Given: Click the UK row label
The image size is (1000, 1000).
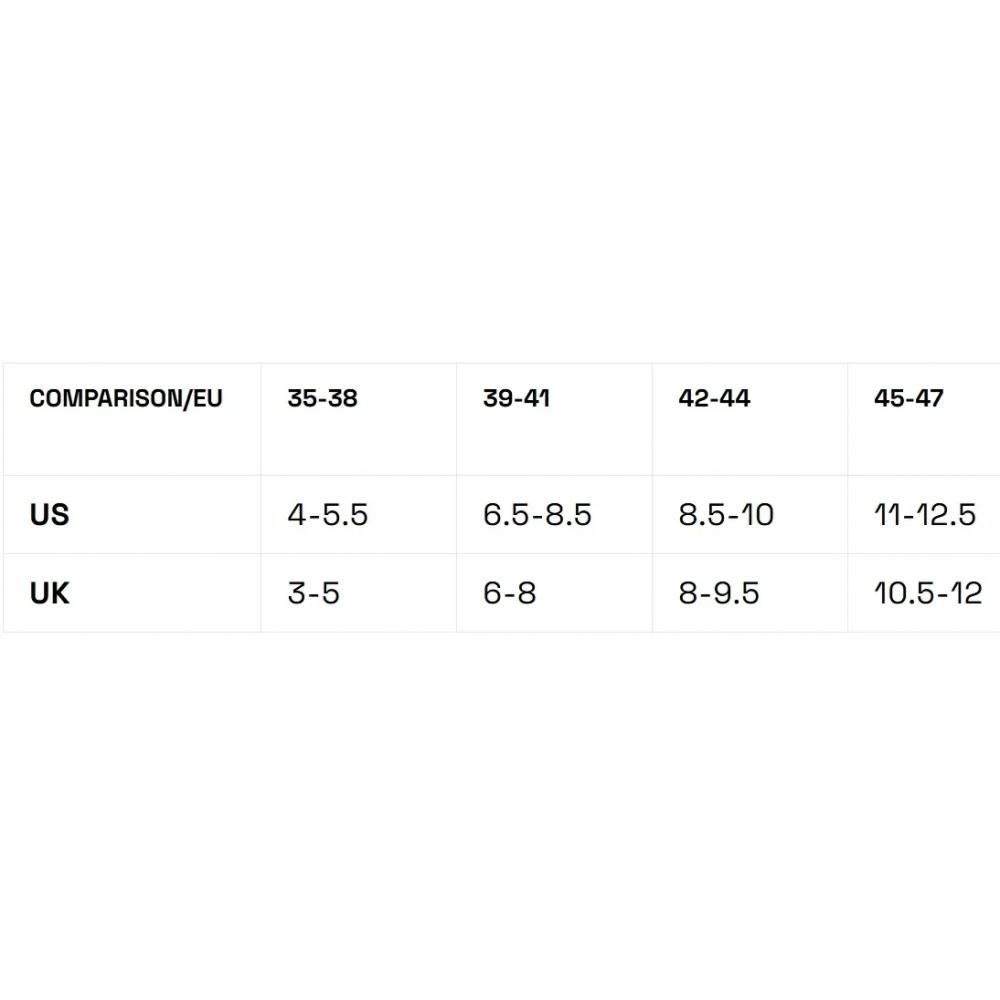Looking at the screenshot, I should coord(50,593).
